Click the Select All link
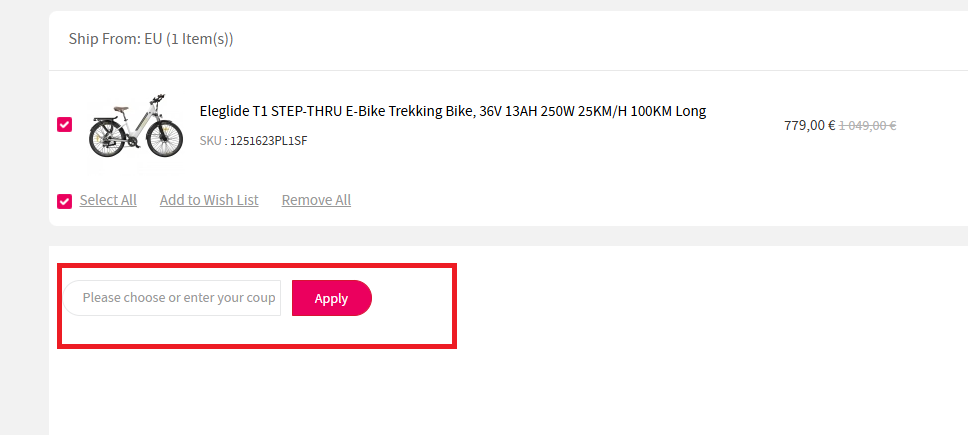 click(108, 200)
